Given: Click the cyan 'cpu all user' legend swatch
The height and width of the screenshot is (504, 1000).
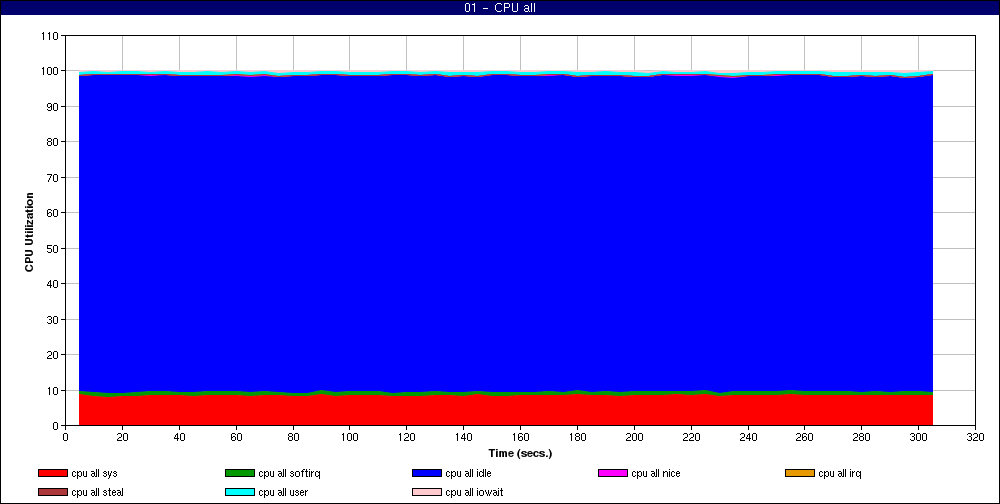Looking at the screenshot, I should point(239,492).
